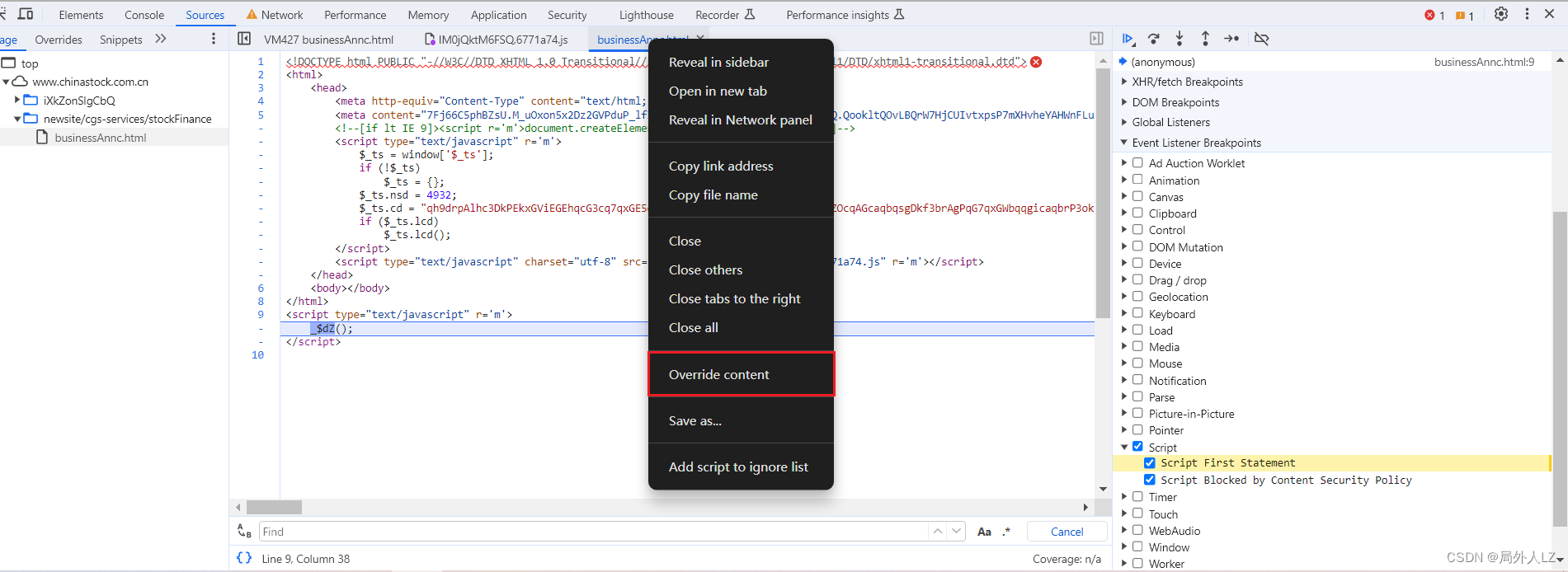Toggle search-and-replace icon in Find bar

click(244, 532)
